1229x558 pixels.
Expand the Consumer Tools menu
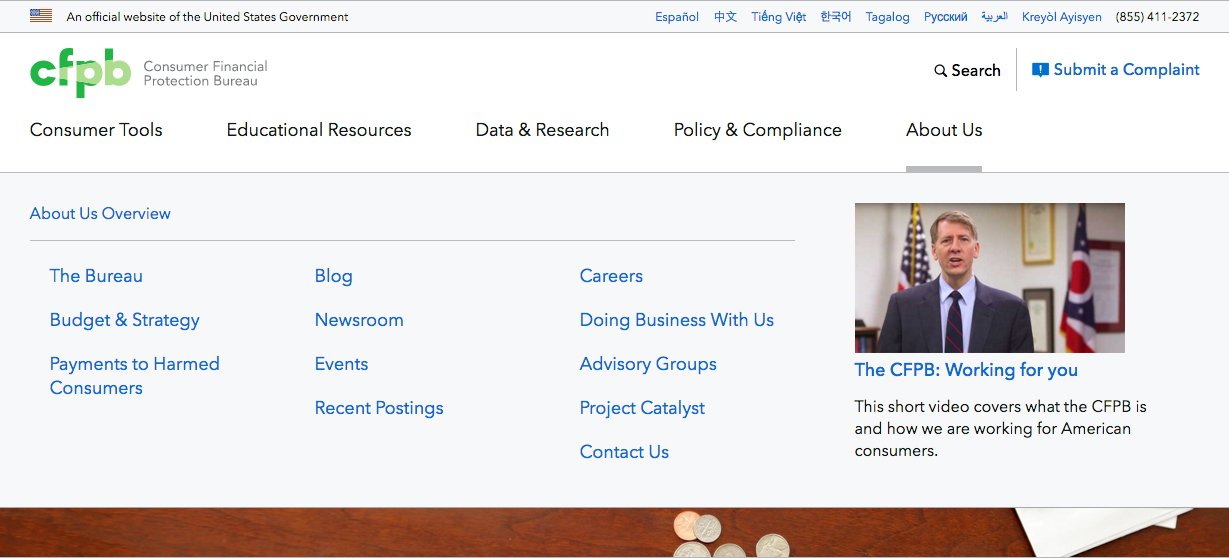coord(96,130)
